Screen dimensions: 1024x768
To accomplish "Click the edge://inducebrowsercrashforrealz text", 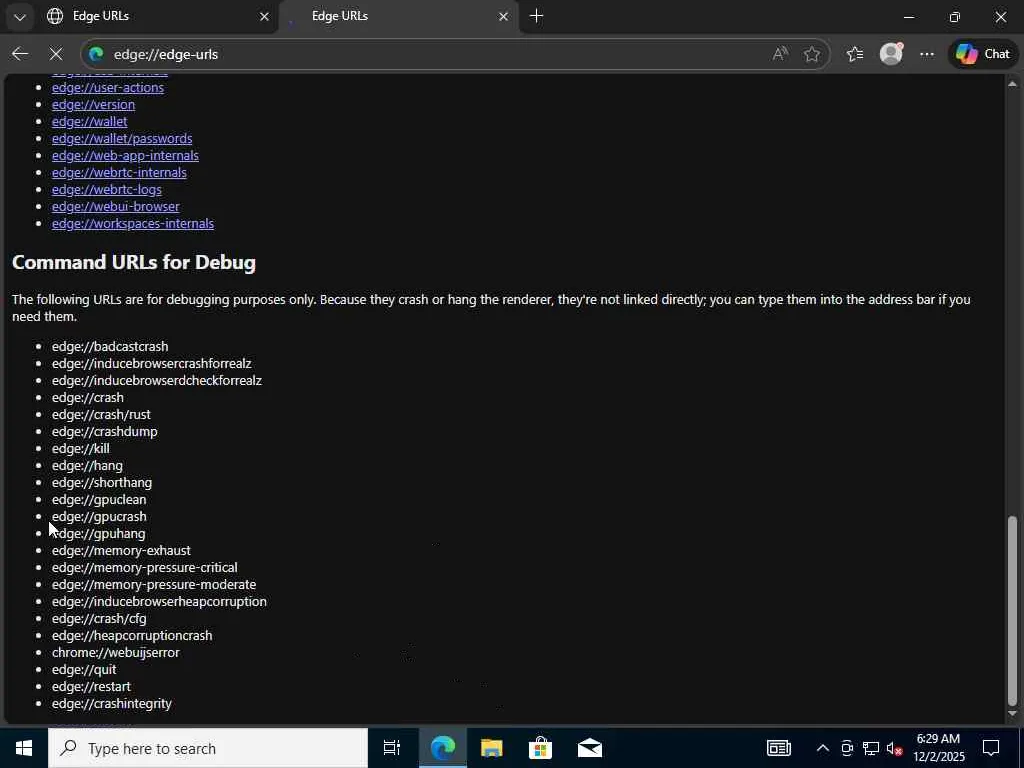I will [x=152, y=363].
